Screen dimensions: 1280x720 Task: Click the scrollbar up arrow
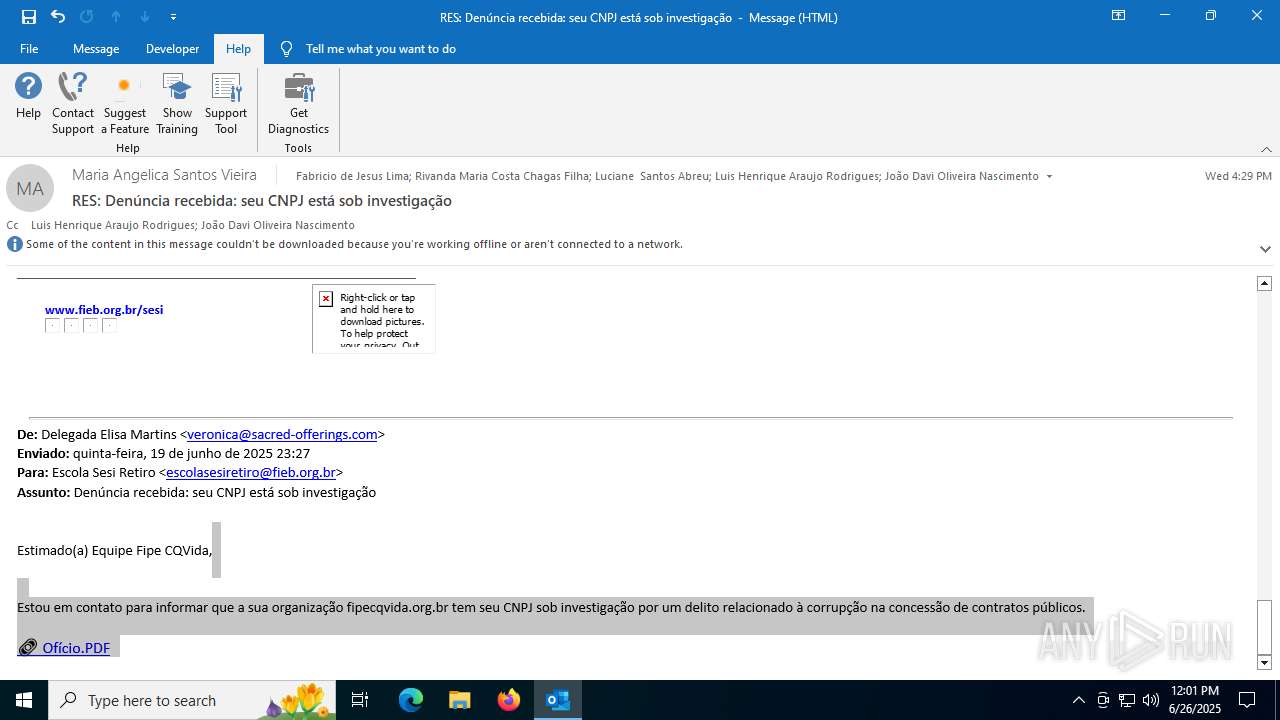click(x=1264, y=284)
